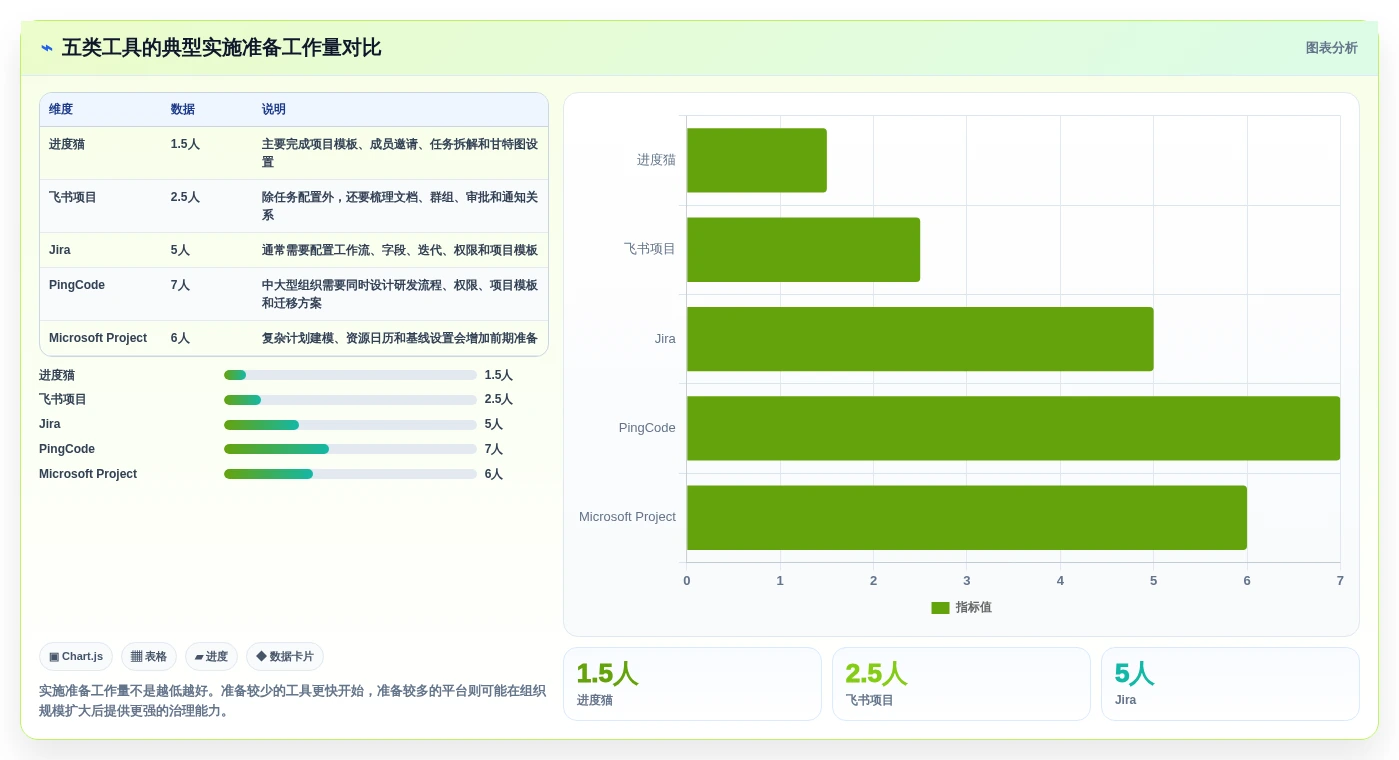Click the PingCode bar in chart
This screenshot has height=760, width=1399.
(x=1013, y=428)
